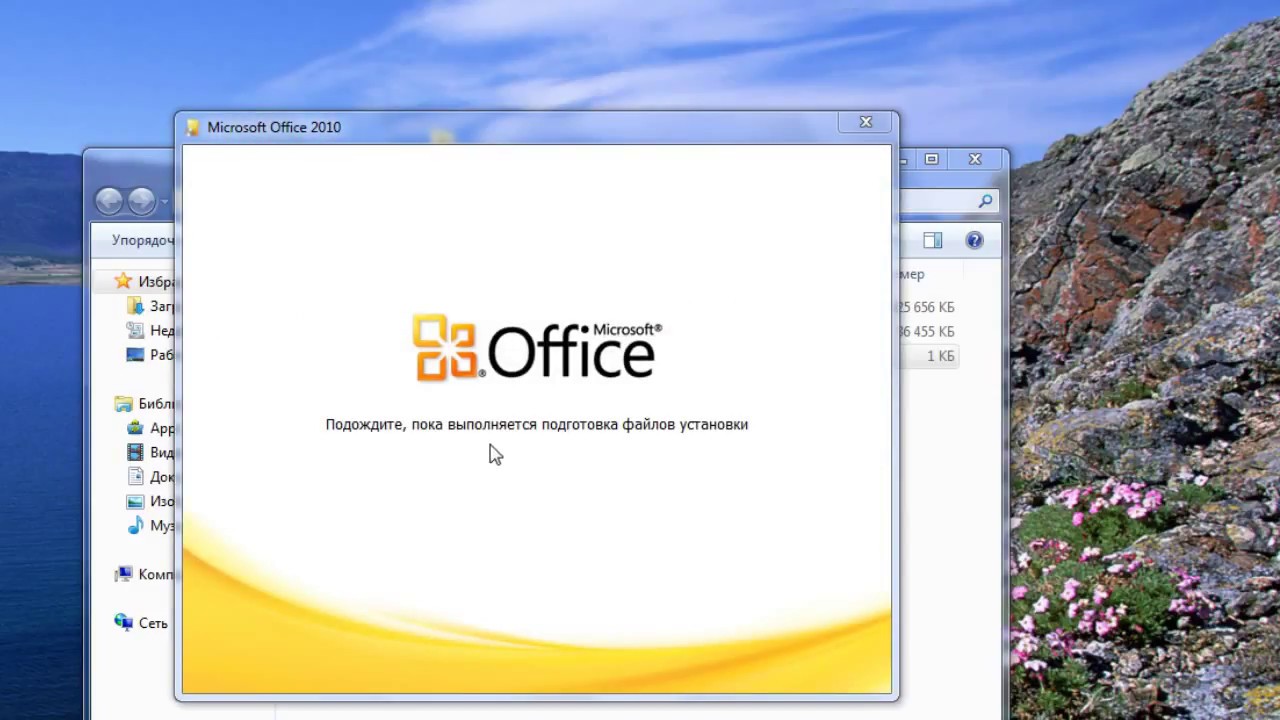This screenshot has width=1280, height=720.
Task: Open Недавние места in Explorer sidebar
Action: (149, 330)
